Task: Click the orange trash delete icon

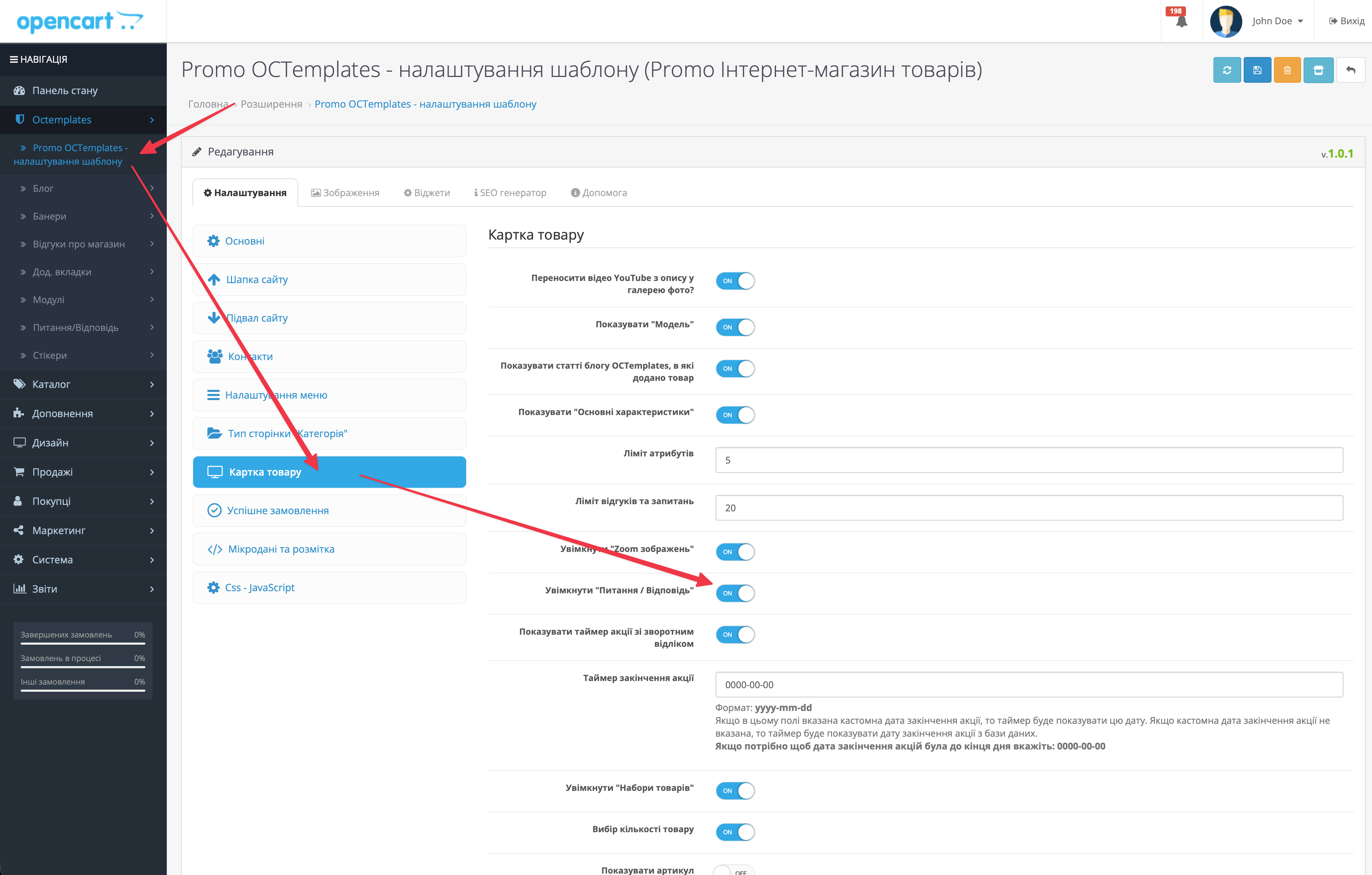Action: point(1286,70)
